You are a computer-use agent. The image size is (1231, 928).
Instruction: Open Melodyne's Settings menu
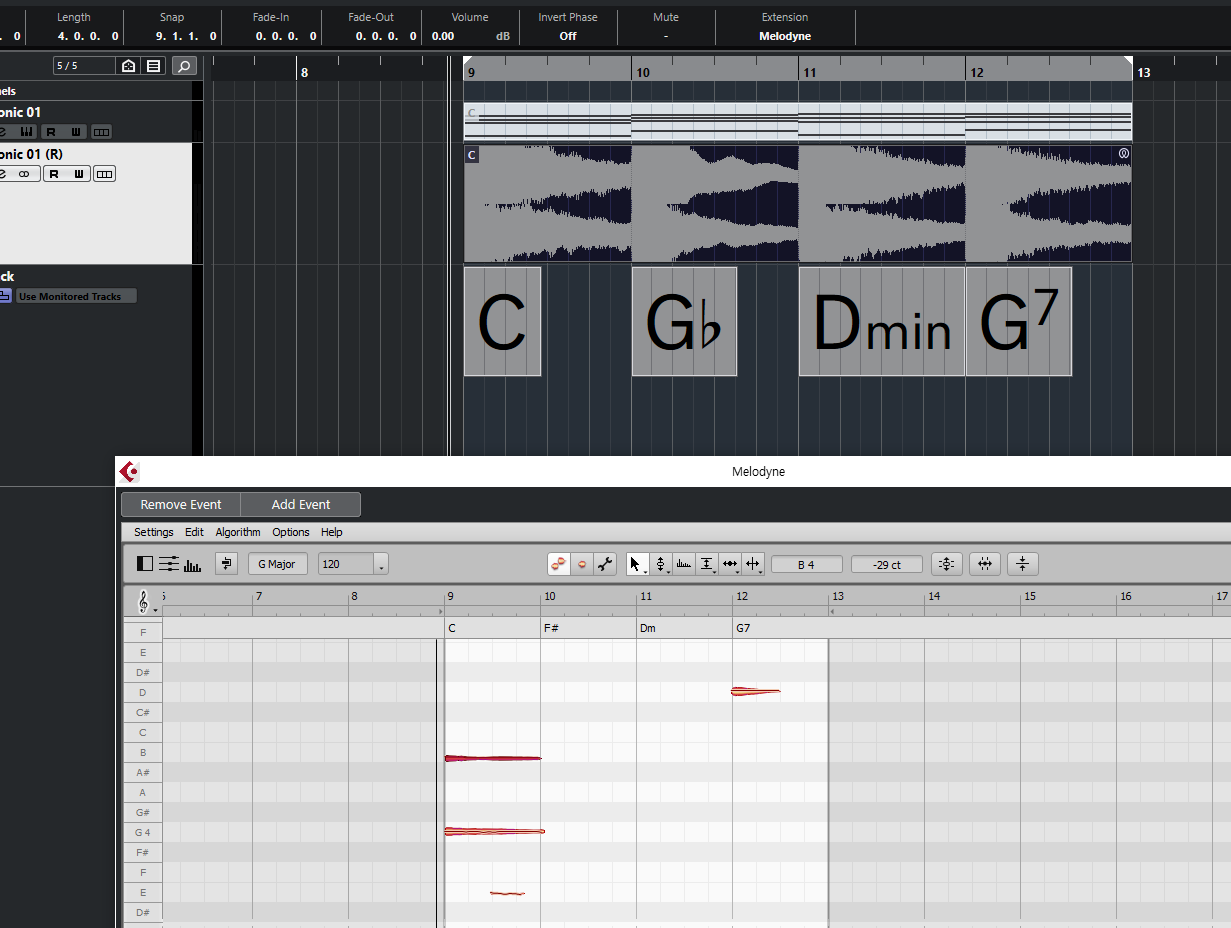153,532
